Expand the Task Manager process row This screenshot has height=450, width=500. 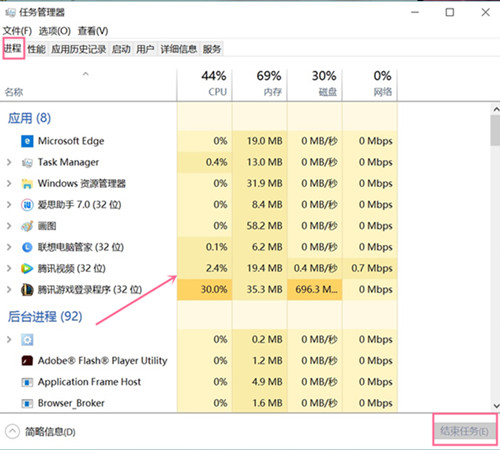[9, 162]
